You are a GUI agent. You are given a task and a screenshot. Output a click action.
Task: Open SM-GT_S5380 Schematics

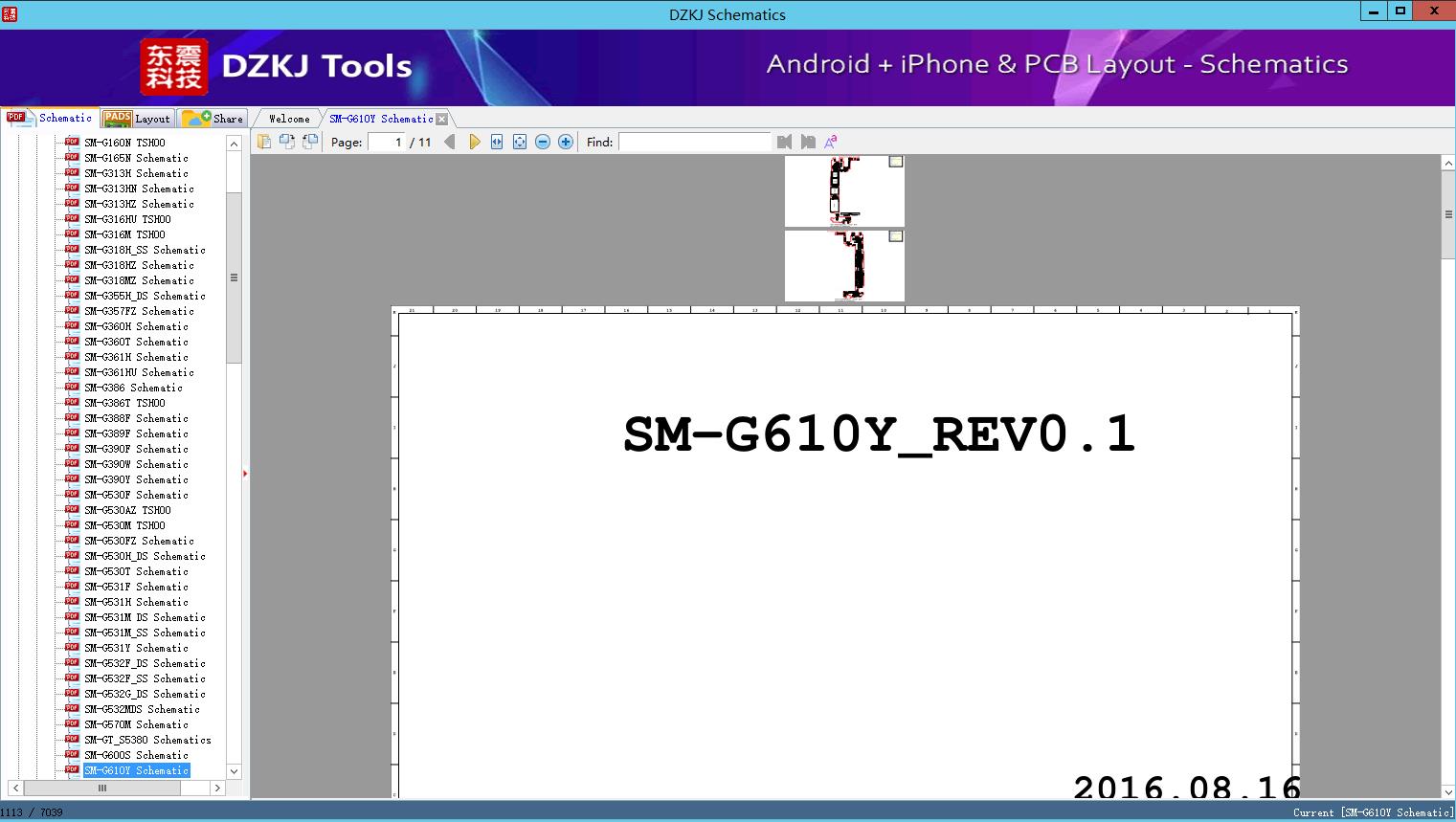click(147, 740)
